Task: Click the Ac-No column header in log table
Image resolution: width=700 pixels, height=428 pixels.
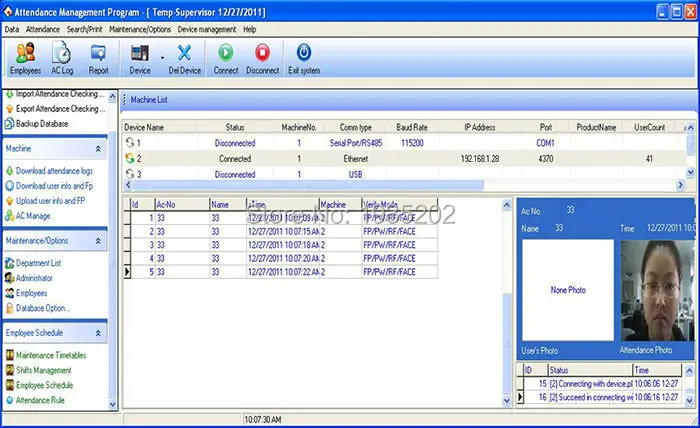Action: click(182, 205)
